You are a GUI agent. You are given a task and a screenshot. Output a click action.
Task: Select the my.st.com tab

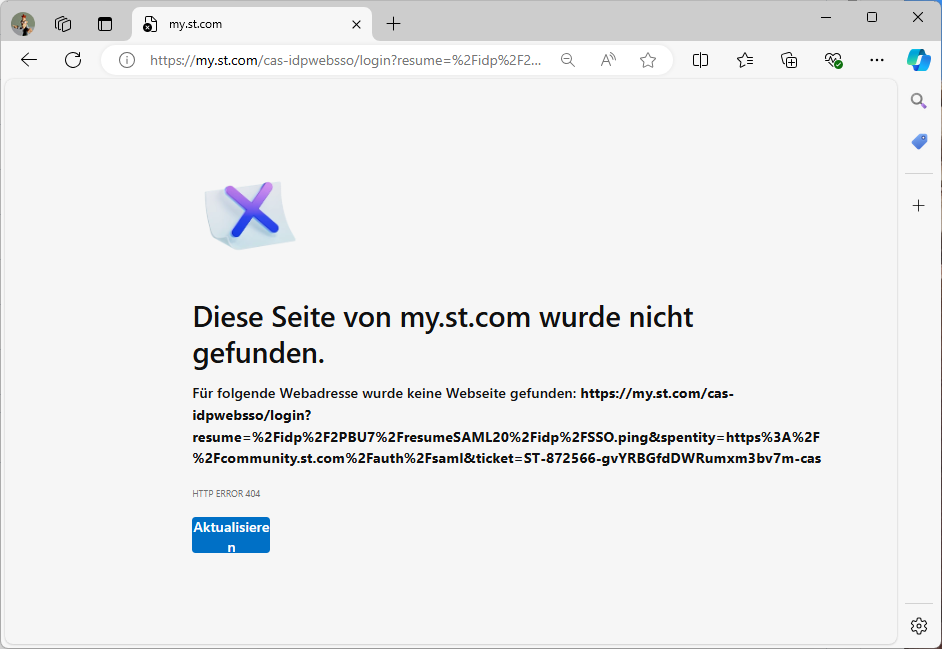pos(252,24)
